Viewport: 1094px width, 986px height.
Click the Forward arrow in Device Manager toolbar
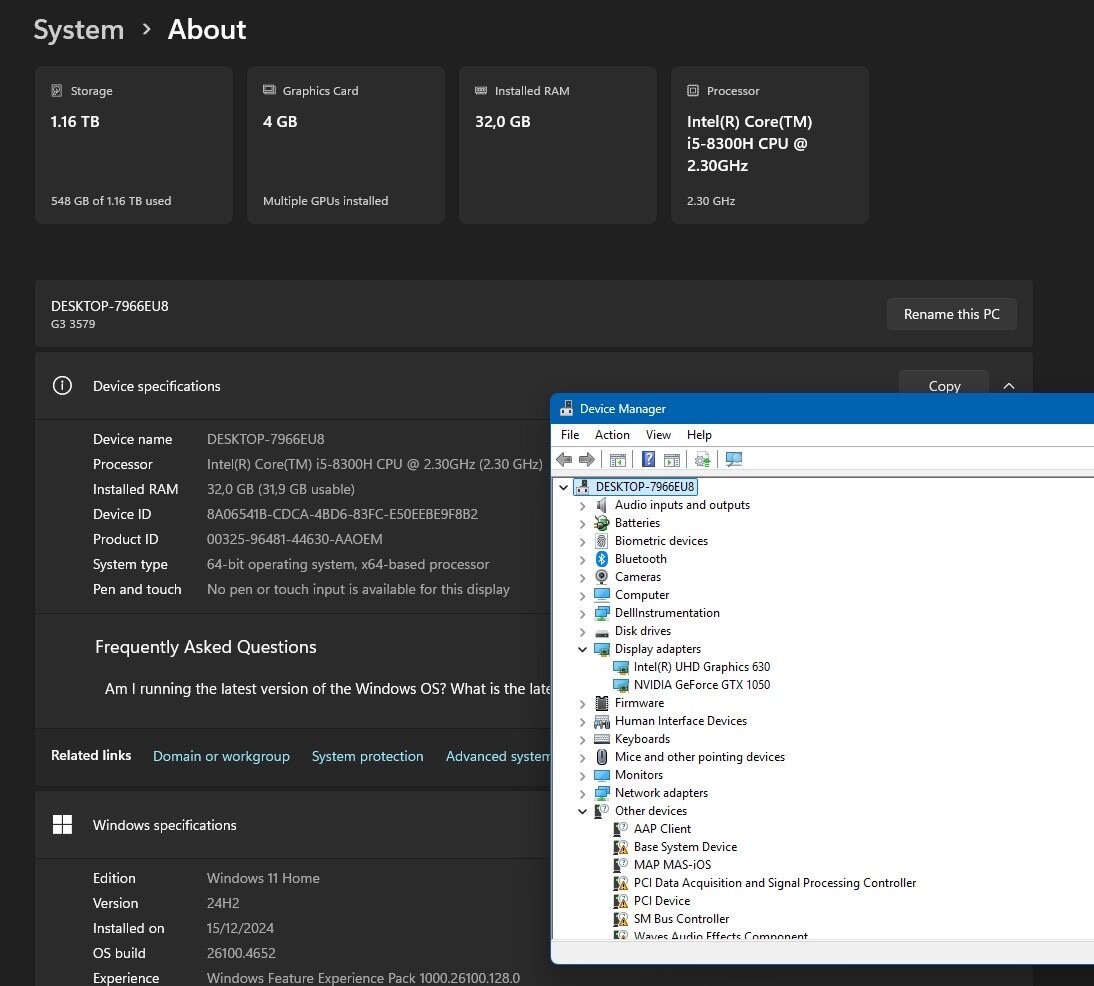(x=587, y=459)
